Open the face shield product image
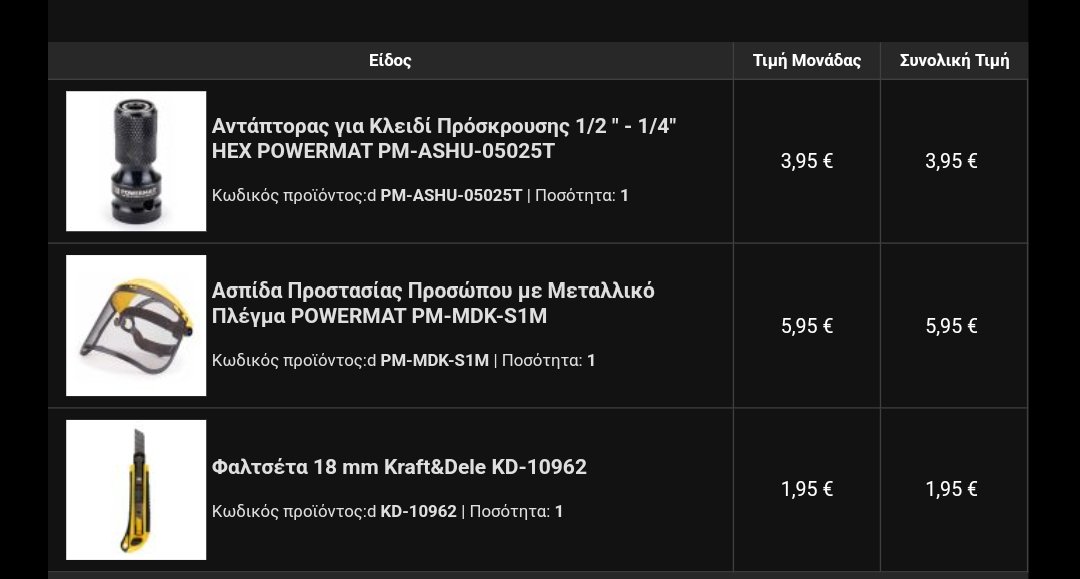 (136, 326)
